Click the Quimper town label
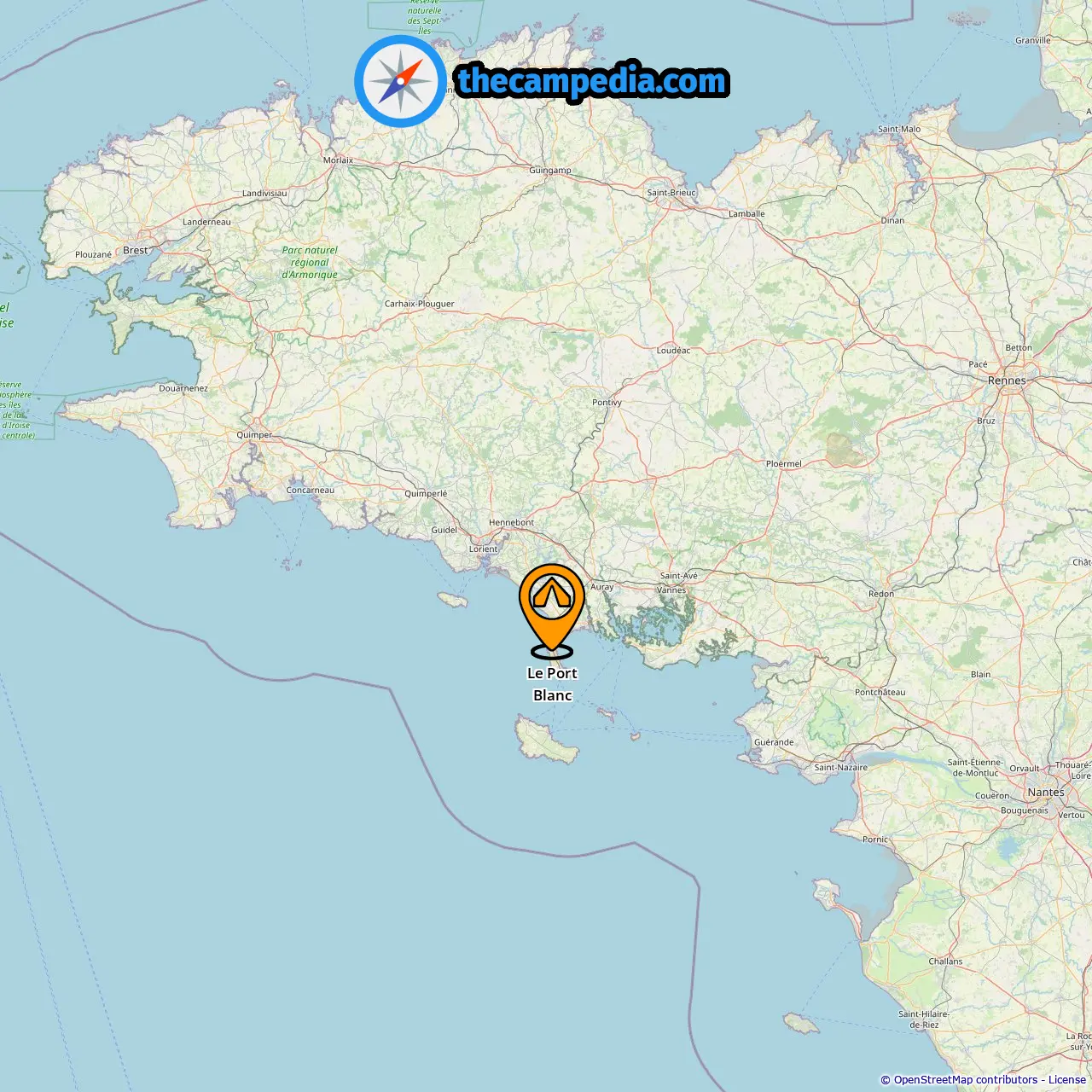The width and height of the screenshot is (1092, 1092). click(x=254, y=435)
